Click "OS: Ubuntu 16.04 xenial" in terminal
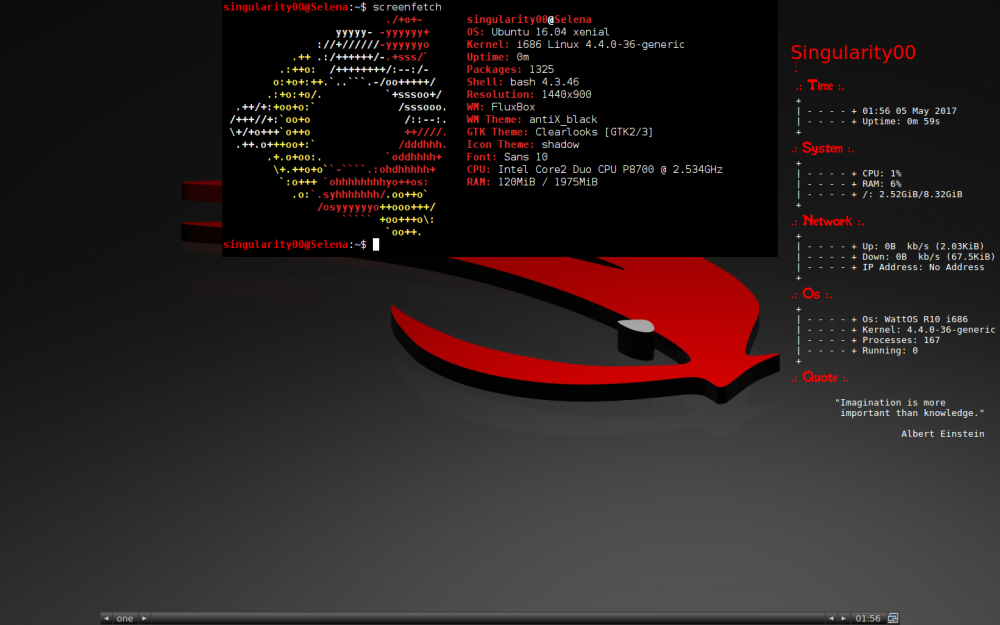 tap(538, 32)
